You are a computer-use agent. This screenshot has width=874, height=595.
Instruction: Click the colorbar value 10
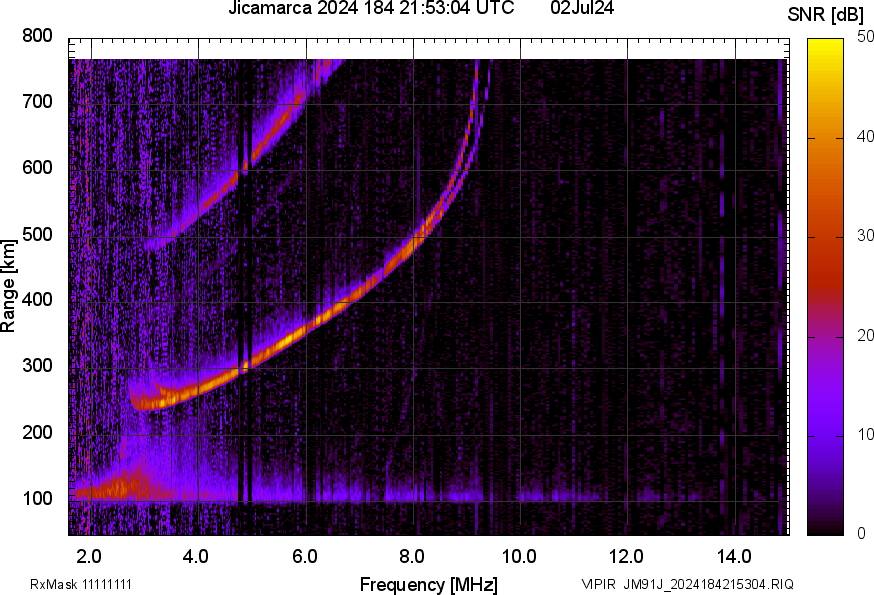pos(865,434)
